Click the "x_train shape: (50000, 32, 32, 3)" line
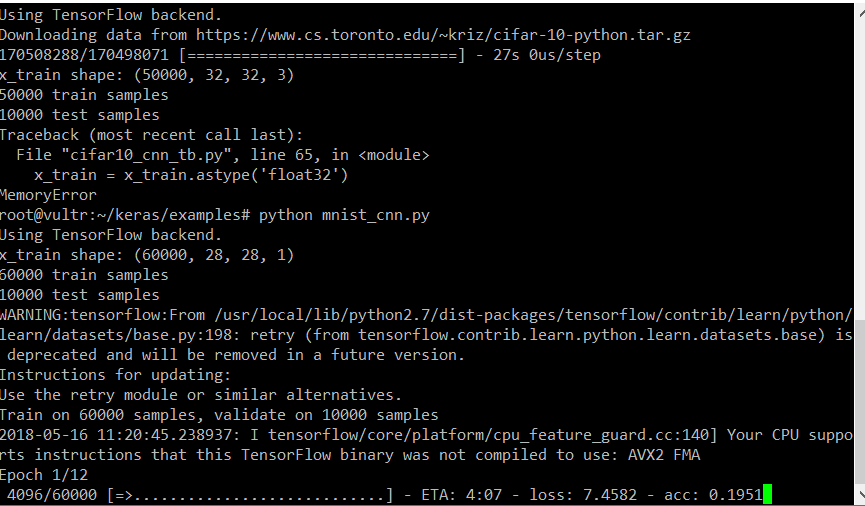865x506 pixels. click(x=147, y=75)
